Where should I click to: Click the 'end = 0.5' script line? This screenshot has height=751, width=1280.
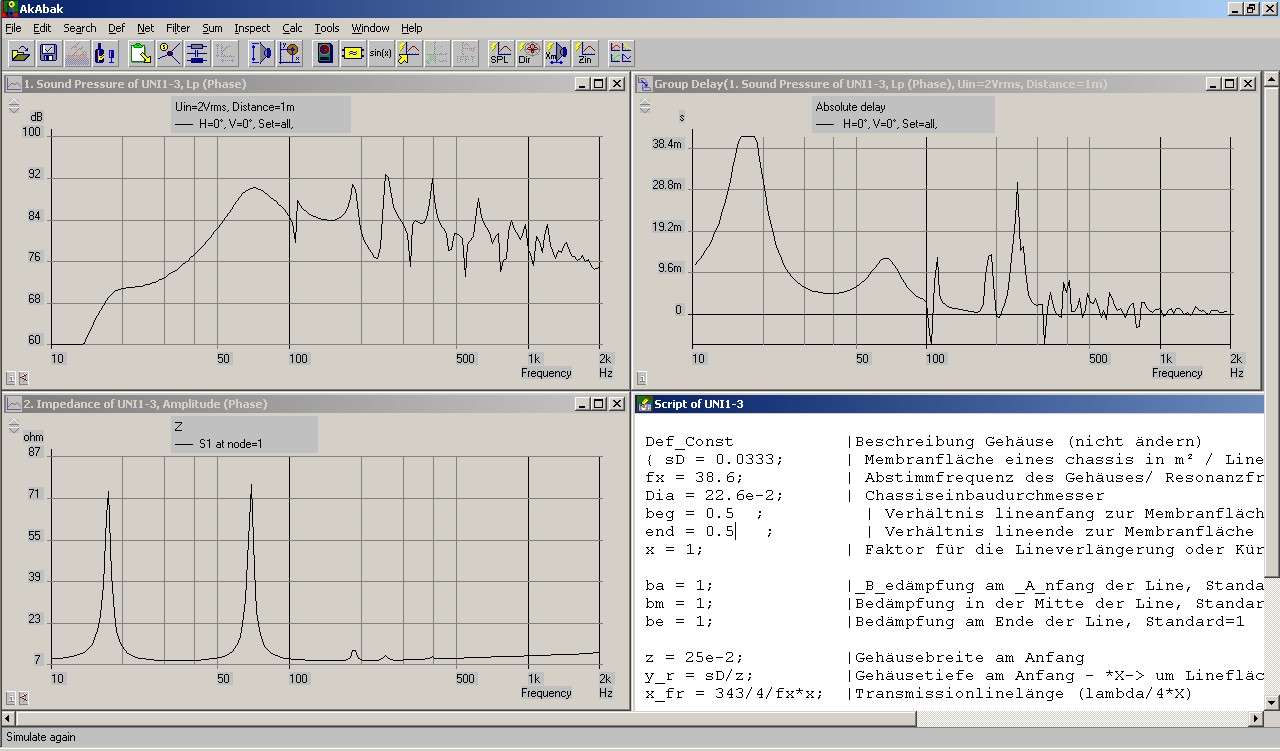tap(690, 532)
